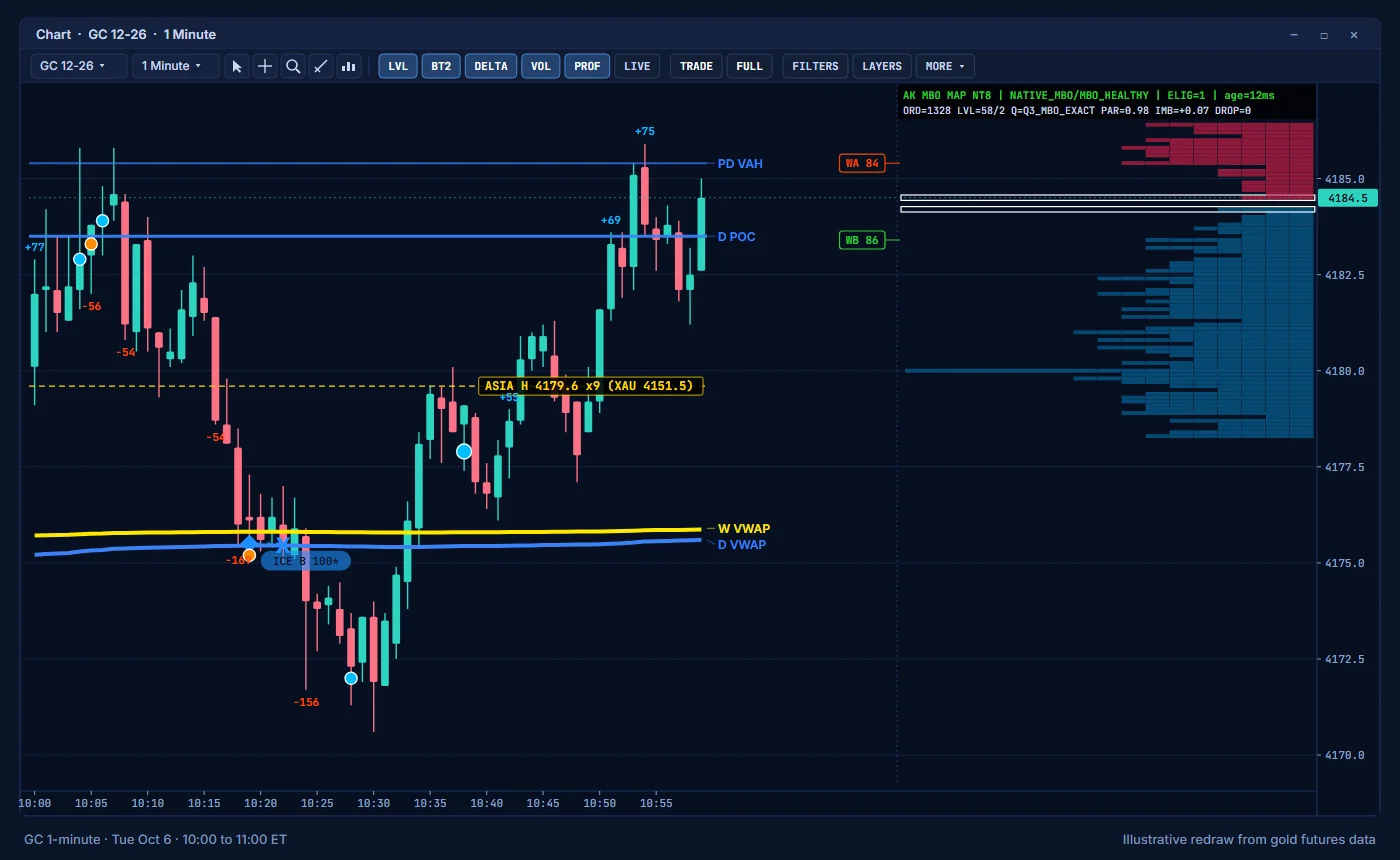Click the FULL button

point(749,66)
